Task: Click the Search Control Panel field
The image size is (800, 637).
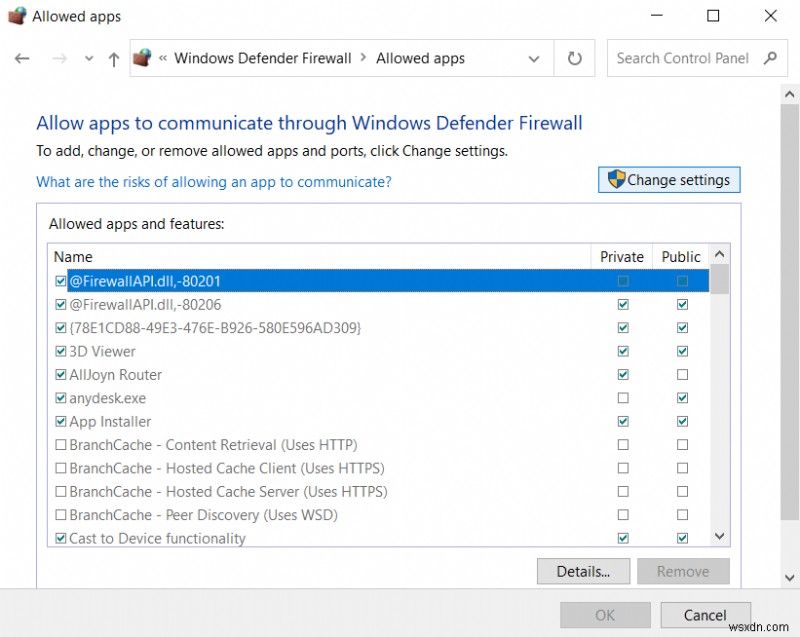Action: [x=683, y=58]
